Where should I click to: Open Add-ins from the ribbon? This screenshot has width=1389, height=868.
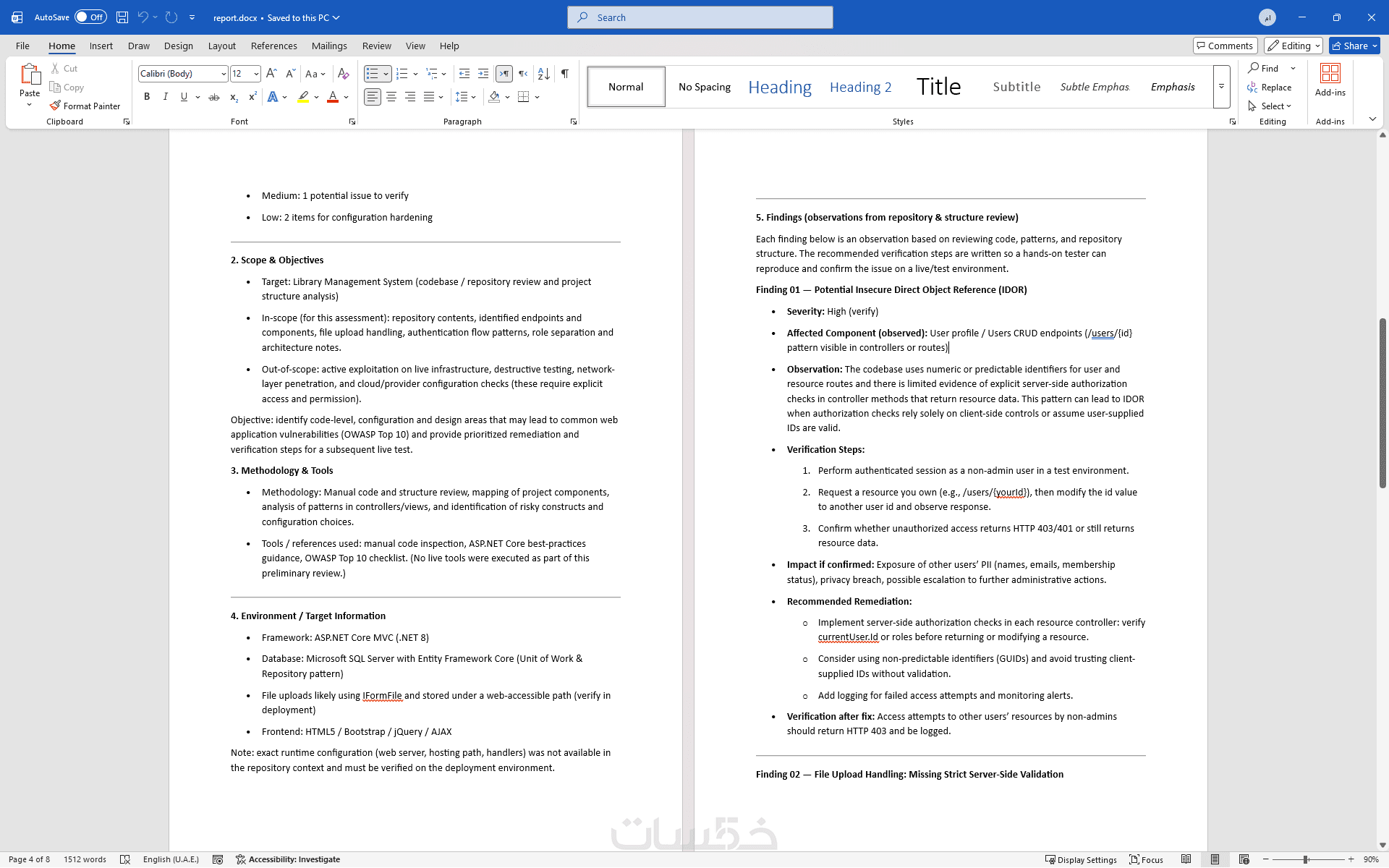[x=1330, y=80]
